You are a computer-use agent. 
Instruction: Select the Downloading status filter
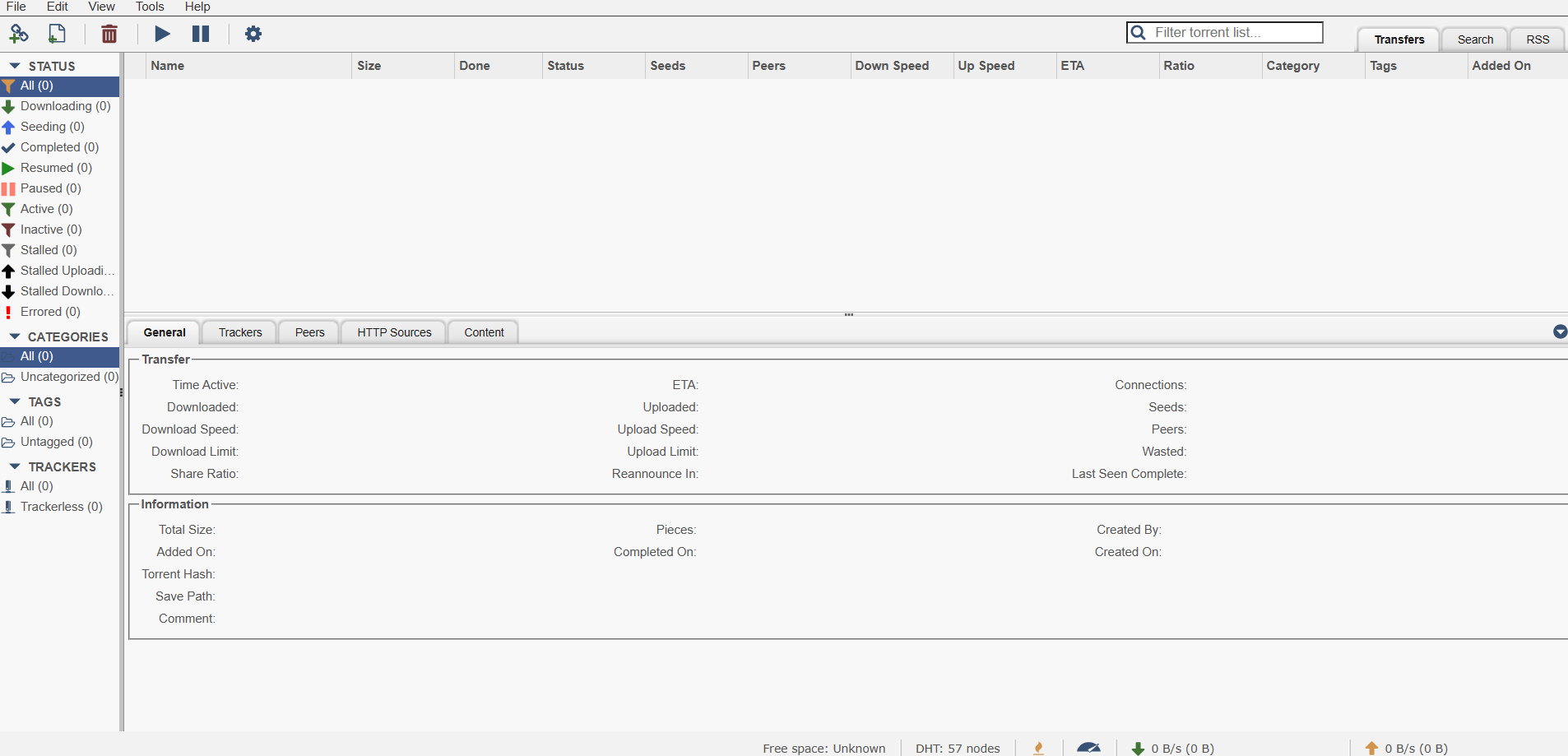pos(65,106)
